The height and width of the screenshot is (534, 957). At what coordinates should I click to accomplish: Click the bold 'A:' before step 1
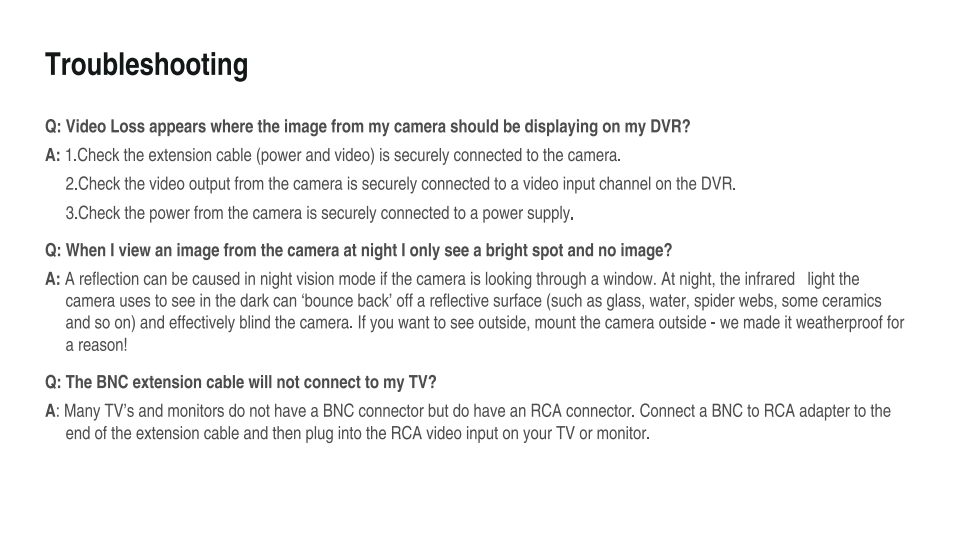[x=52, y=156]
